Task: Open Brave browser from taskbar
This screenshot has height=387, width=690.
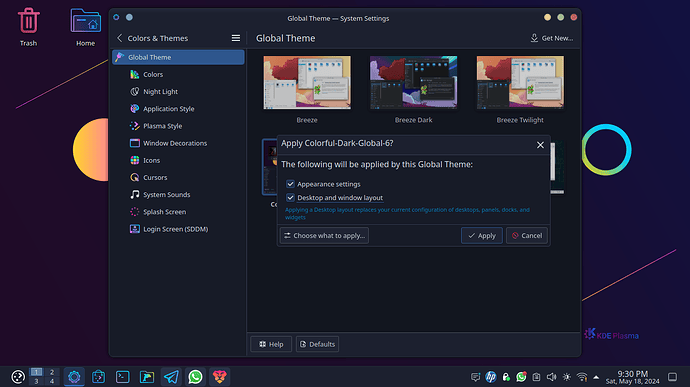Action: click(220, 377)
